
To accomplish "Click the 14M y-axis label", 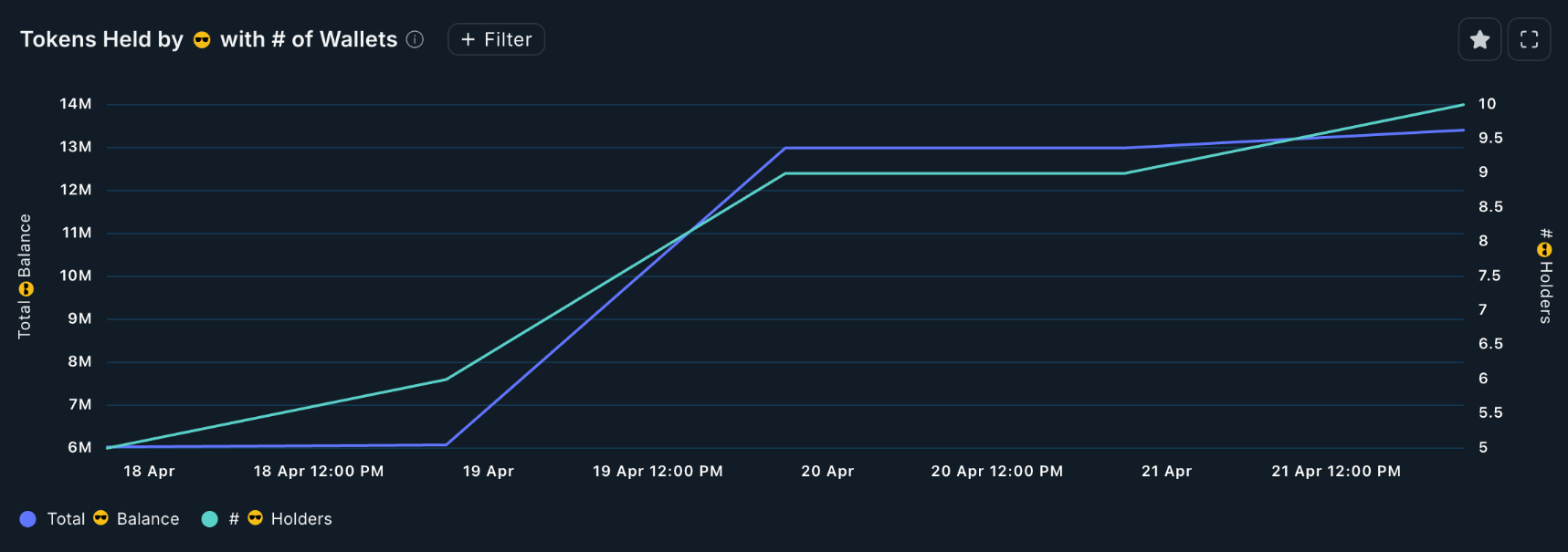I will (x=76, y=104).
